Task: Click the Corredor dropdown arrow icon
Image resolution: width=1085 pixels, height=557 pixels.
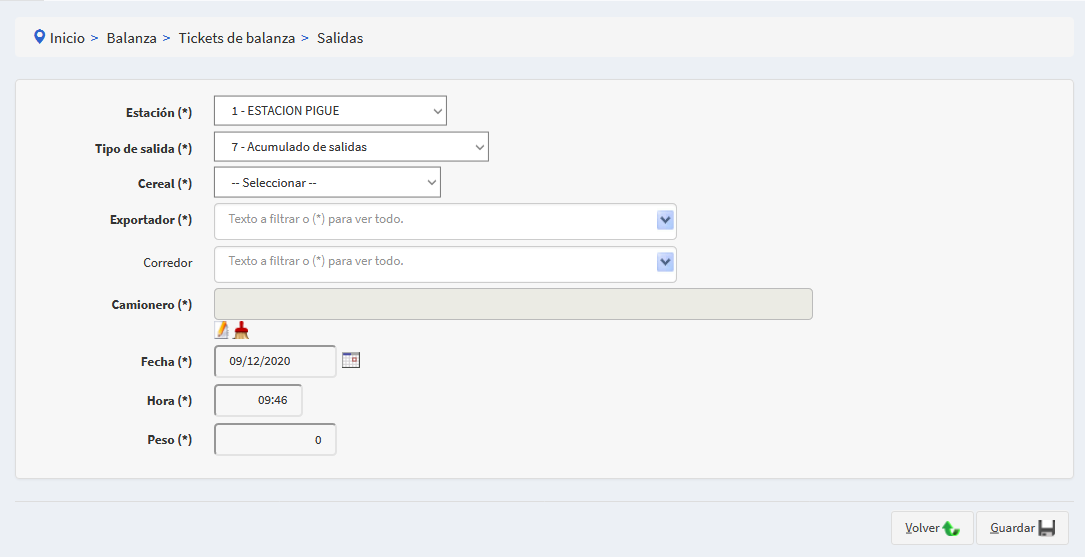Action: [x=665, y=262]
